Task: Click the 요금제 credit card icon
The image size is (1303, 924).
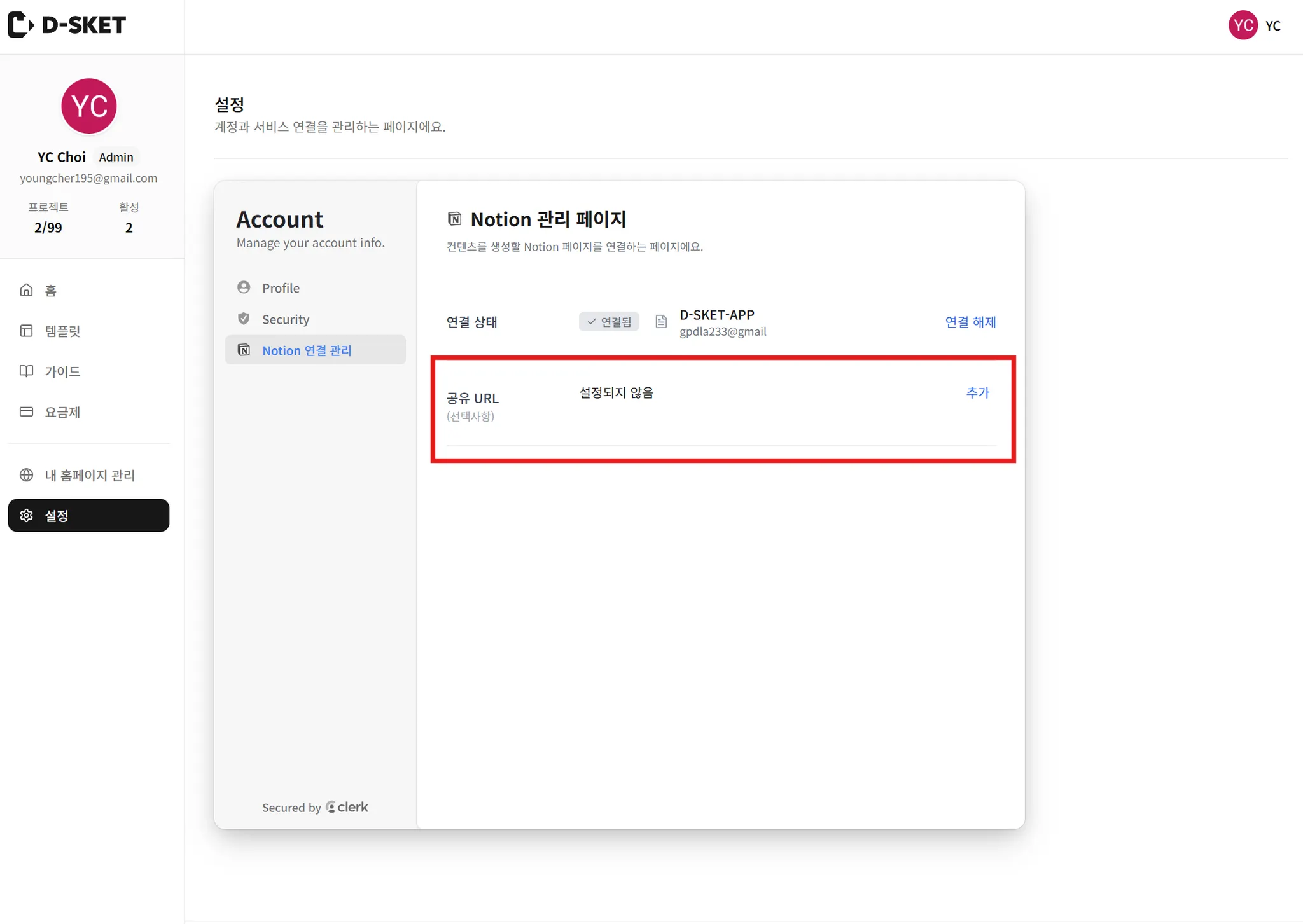Action: 26,411
